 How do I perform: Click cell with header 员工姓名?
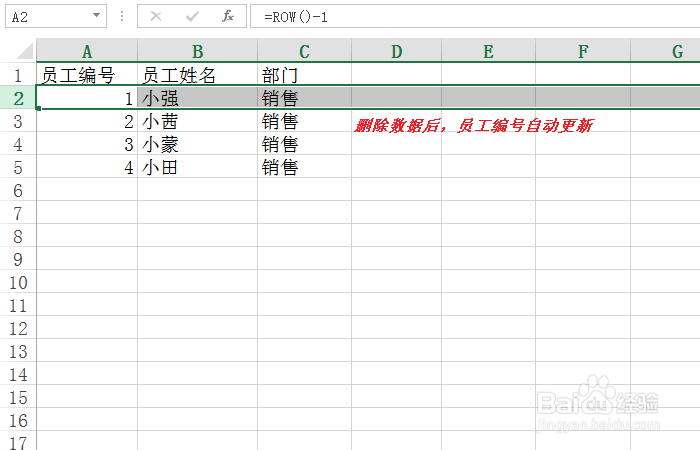point(197,75)
